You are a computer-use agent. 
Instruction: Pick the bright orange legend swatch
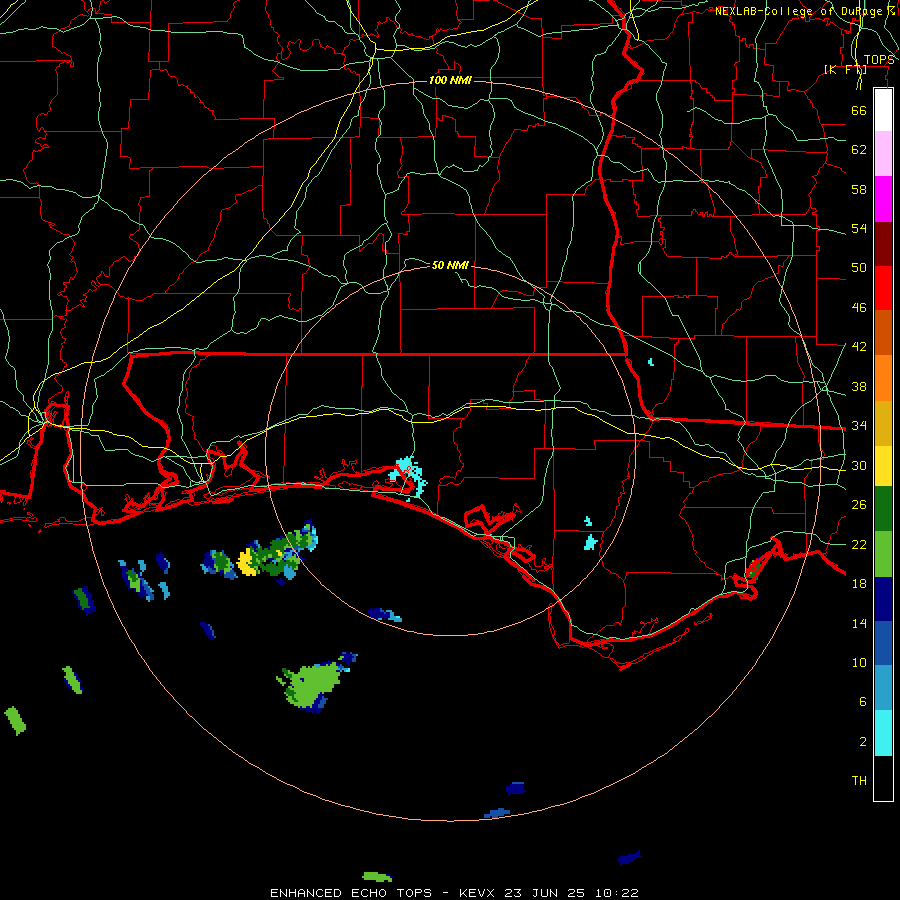click(x=883, y=378)
